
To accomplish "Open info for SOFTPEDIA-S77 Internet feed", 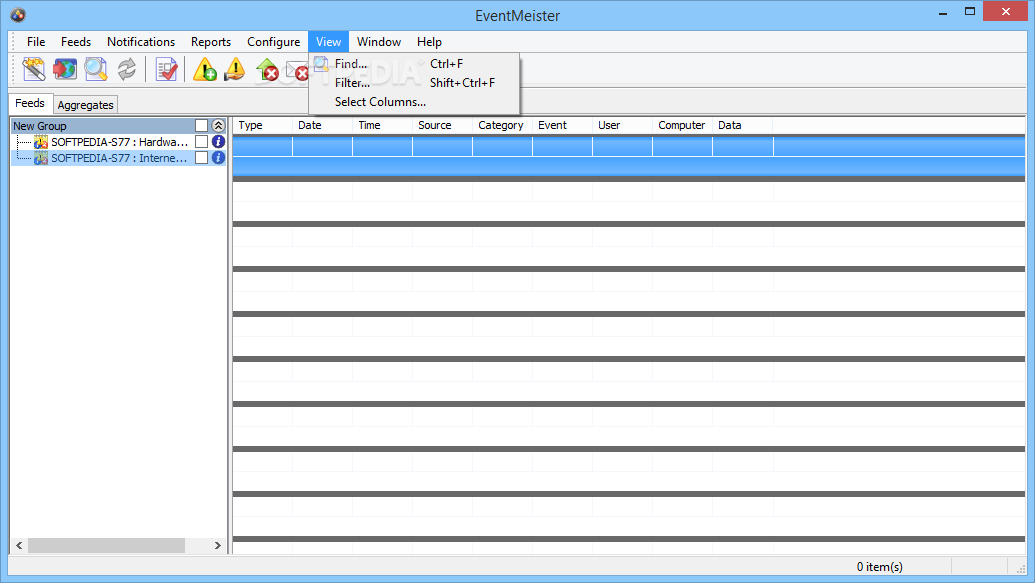I will [x=218, y=157].
